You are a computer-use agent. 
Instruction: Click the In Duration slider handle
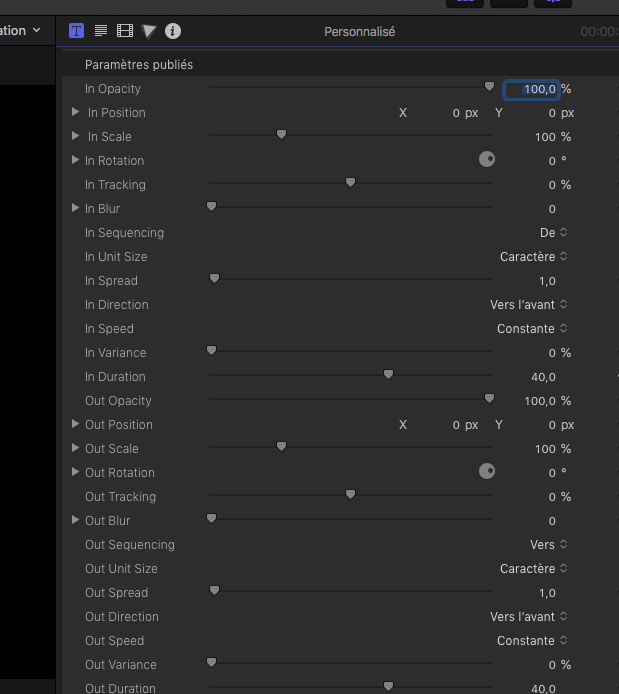(x=388, y=375)
